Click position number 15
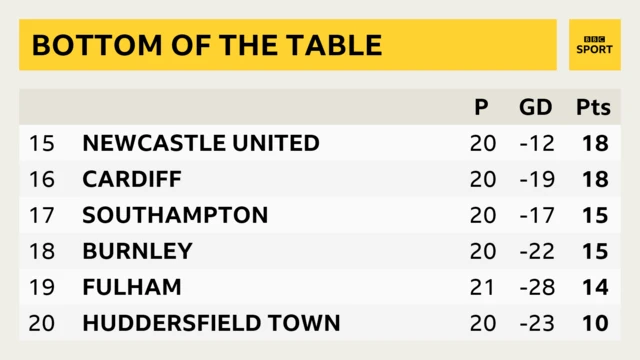 click(x=42, y=143)
